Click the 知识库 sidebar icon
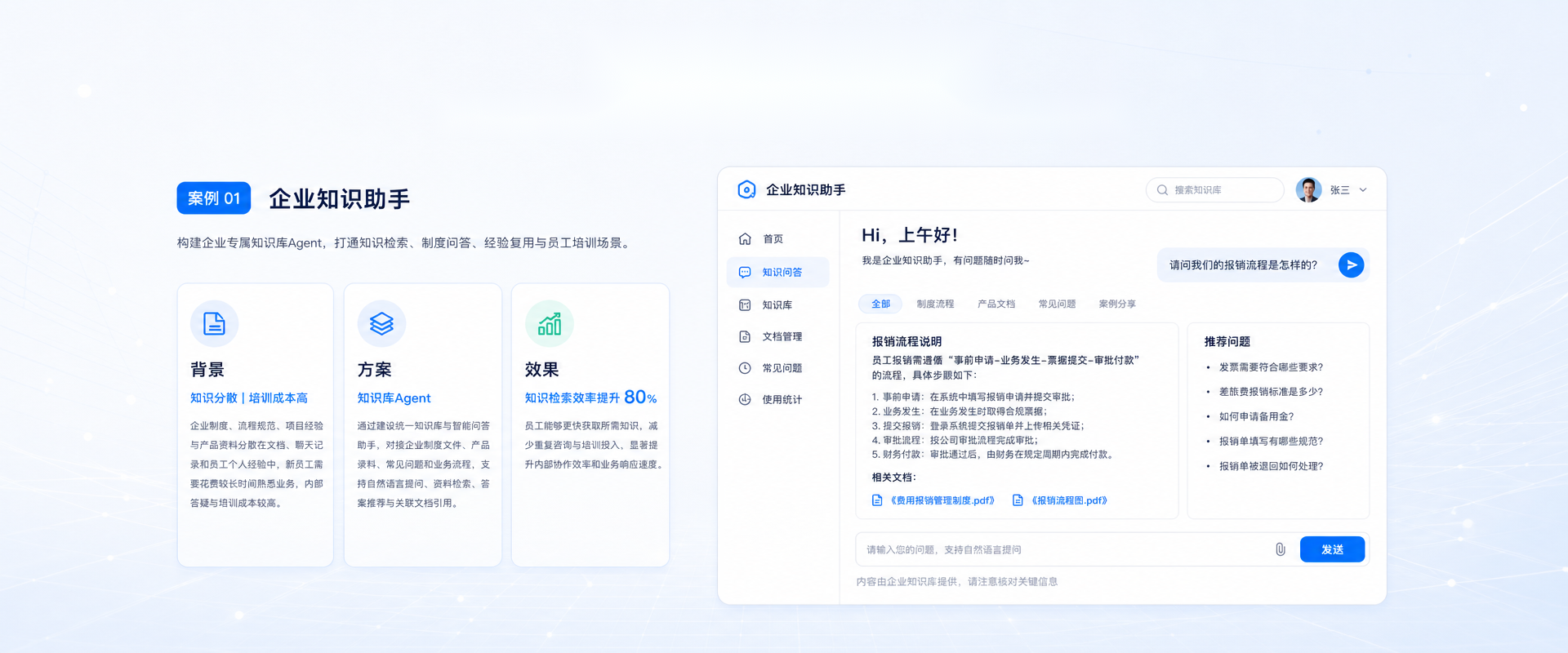Screen dimensions: 1568x653 (745, 305)
